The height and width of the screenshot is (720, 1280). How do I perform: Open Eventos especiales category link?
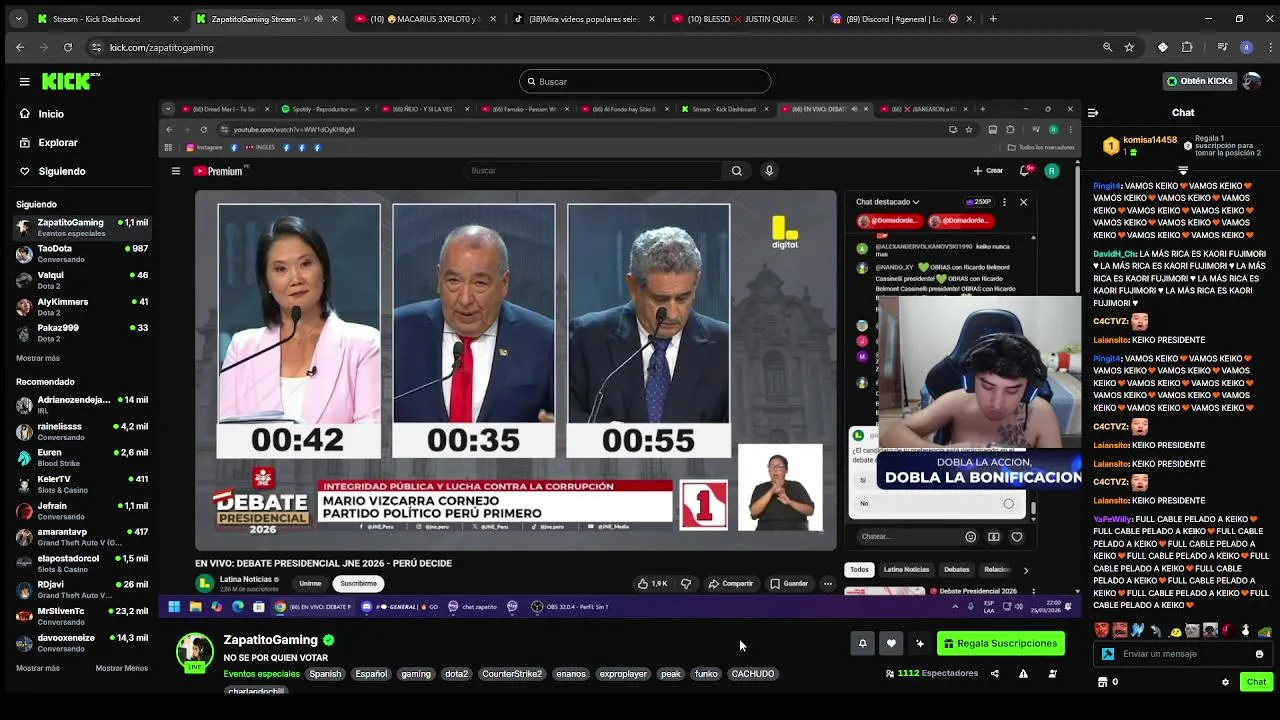pos(261,674)
